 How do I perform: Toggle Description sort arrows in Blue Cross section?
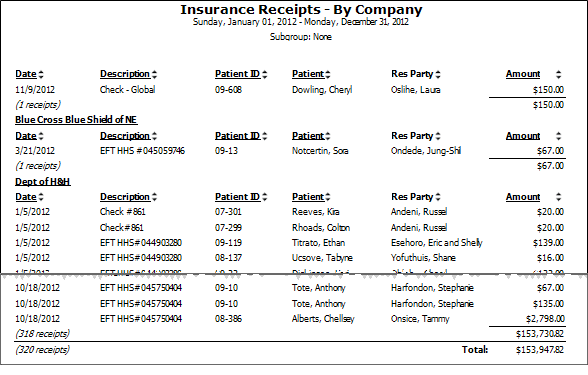tap(154, 136)
